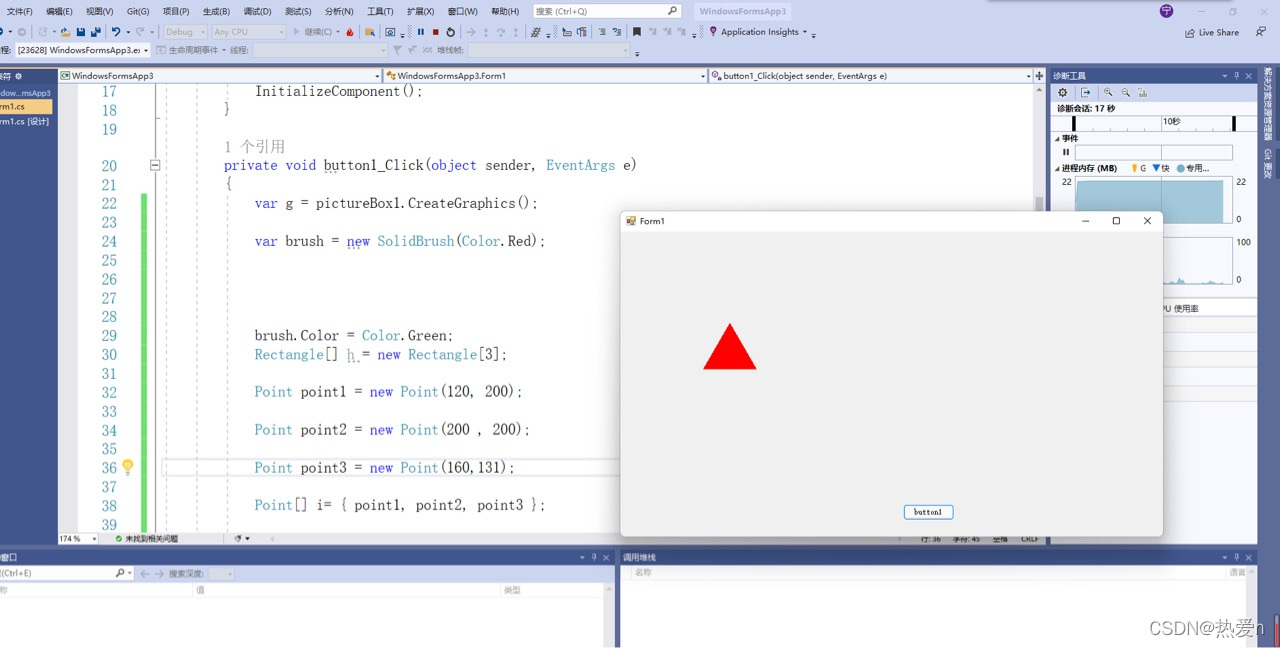This screenshot has width=1280, height=648.
Task: Click Zoom In magnifier in diagnostic tools
Action: tap(1108, 92)
